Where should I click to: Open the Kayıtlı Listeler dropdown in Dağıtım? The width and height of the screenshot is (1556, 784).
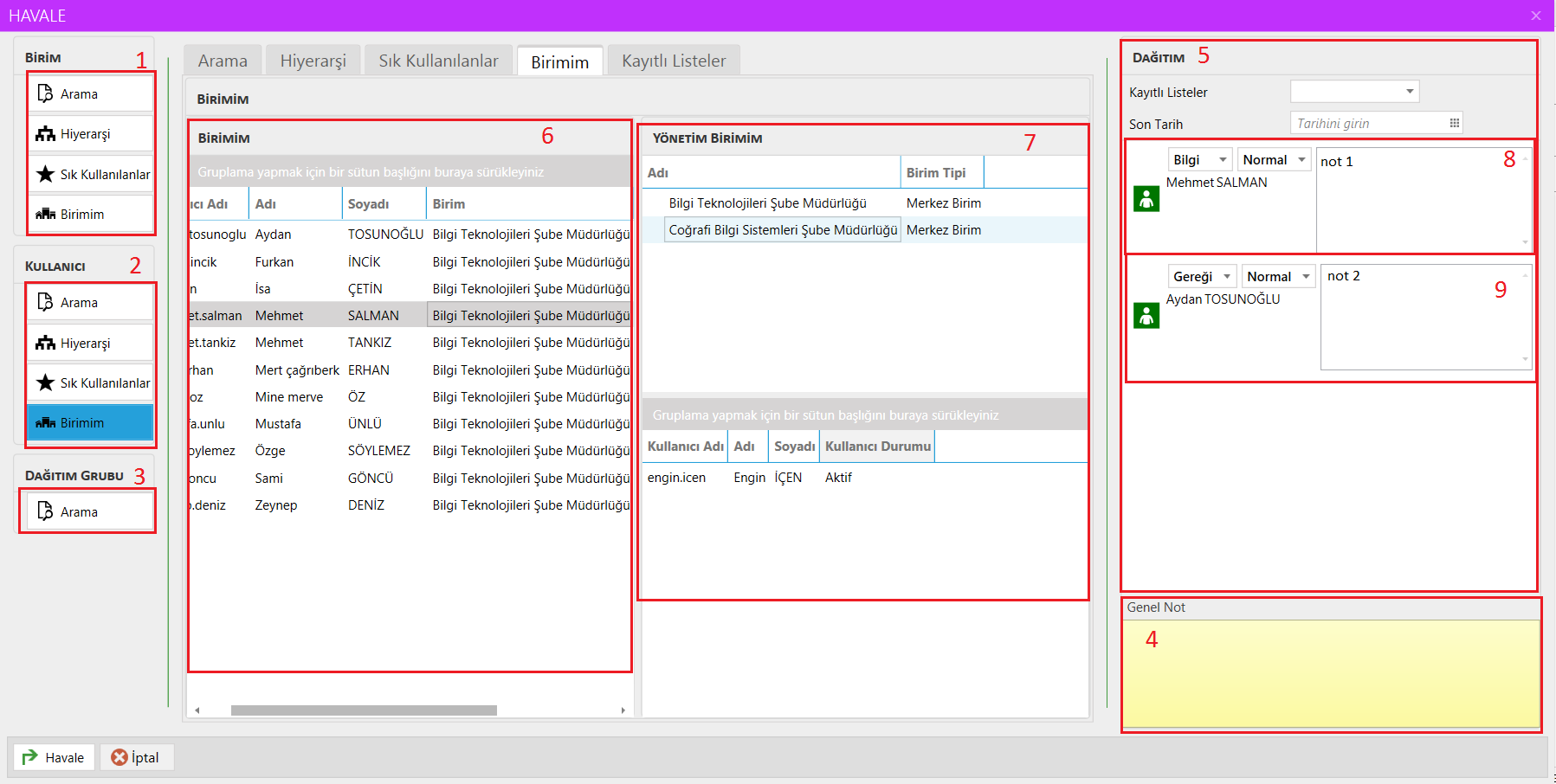[x=1410, y=91]
